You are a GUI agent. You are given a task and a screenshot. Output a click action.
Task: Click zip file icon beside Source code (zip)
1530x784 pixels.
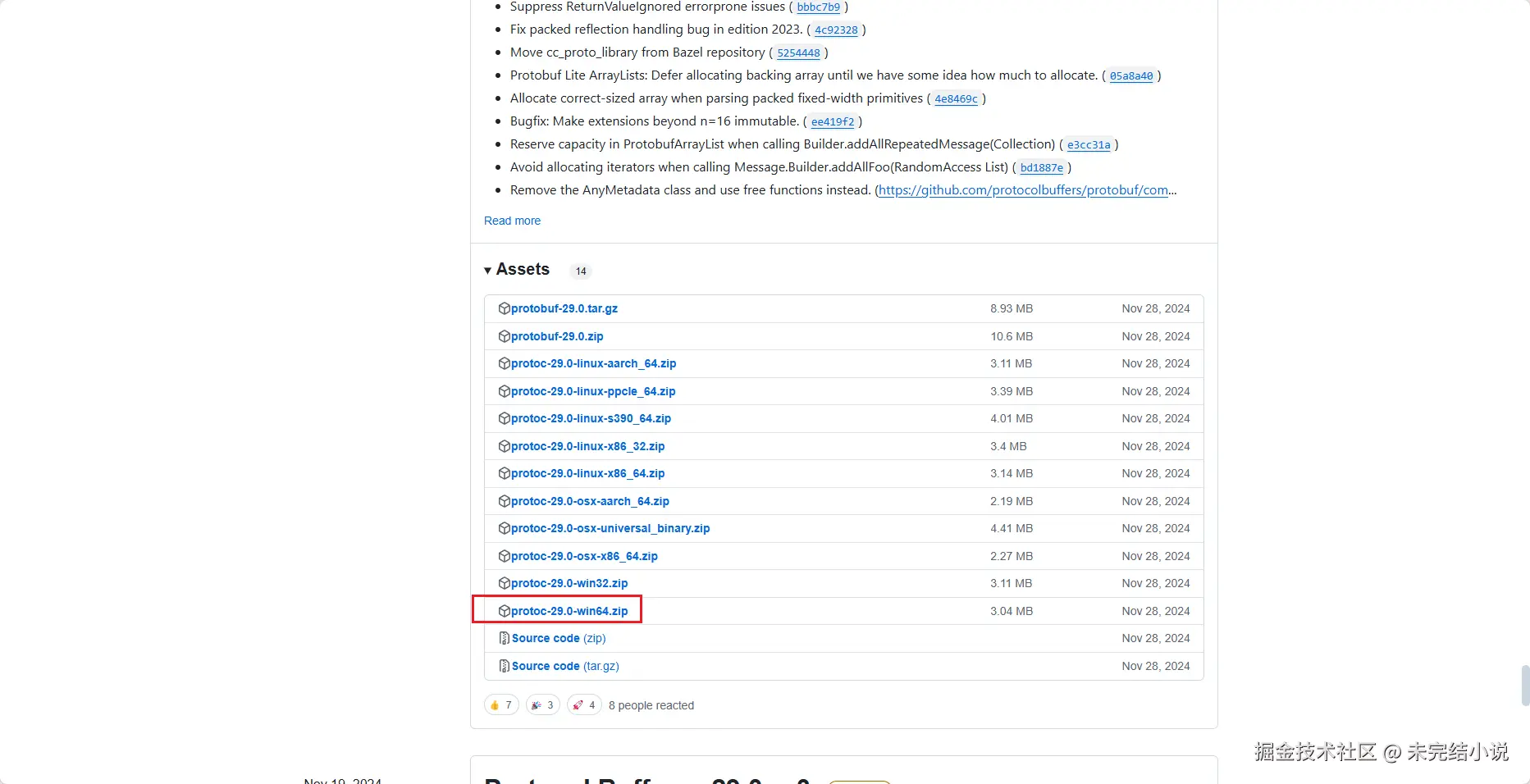[505, 638]
